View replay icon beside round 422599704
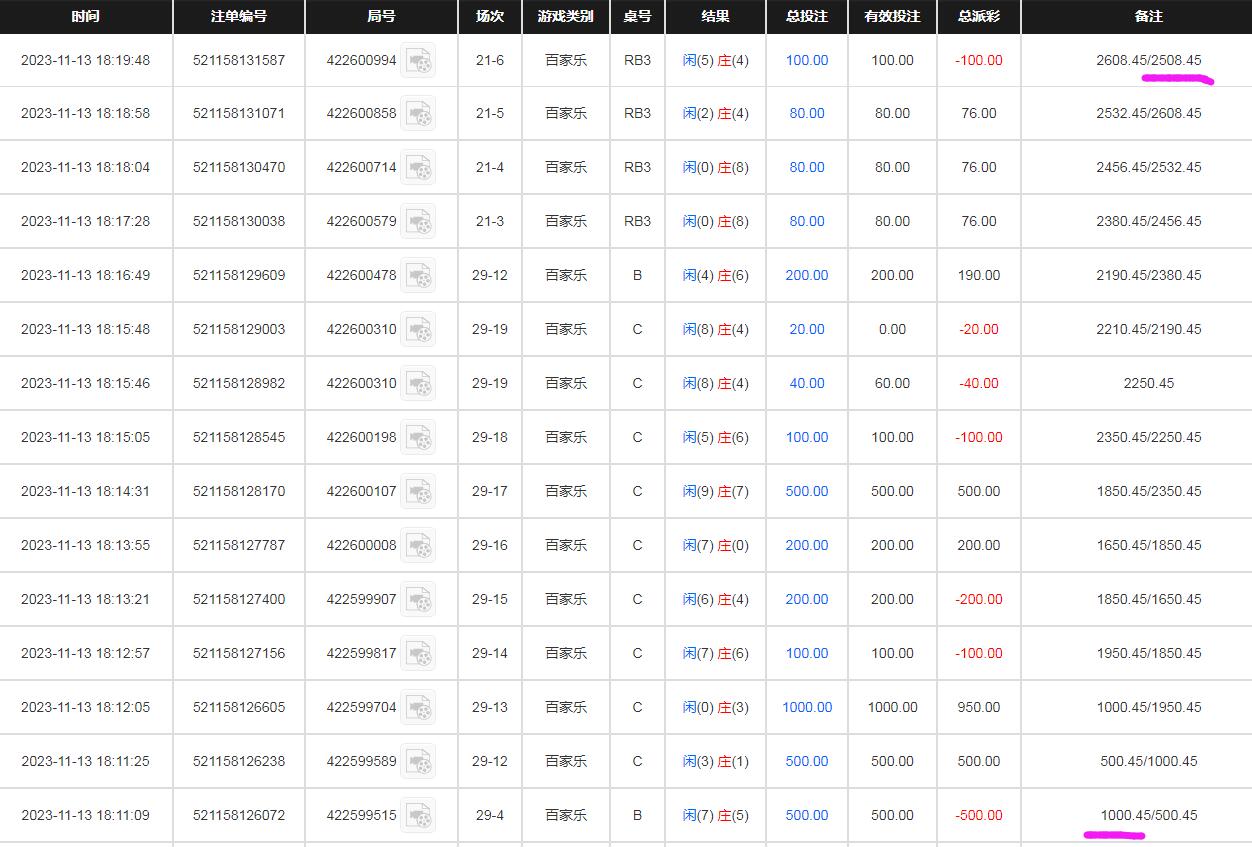The width and height of the screenshot is (1252, 847). 418,708
